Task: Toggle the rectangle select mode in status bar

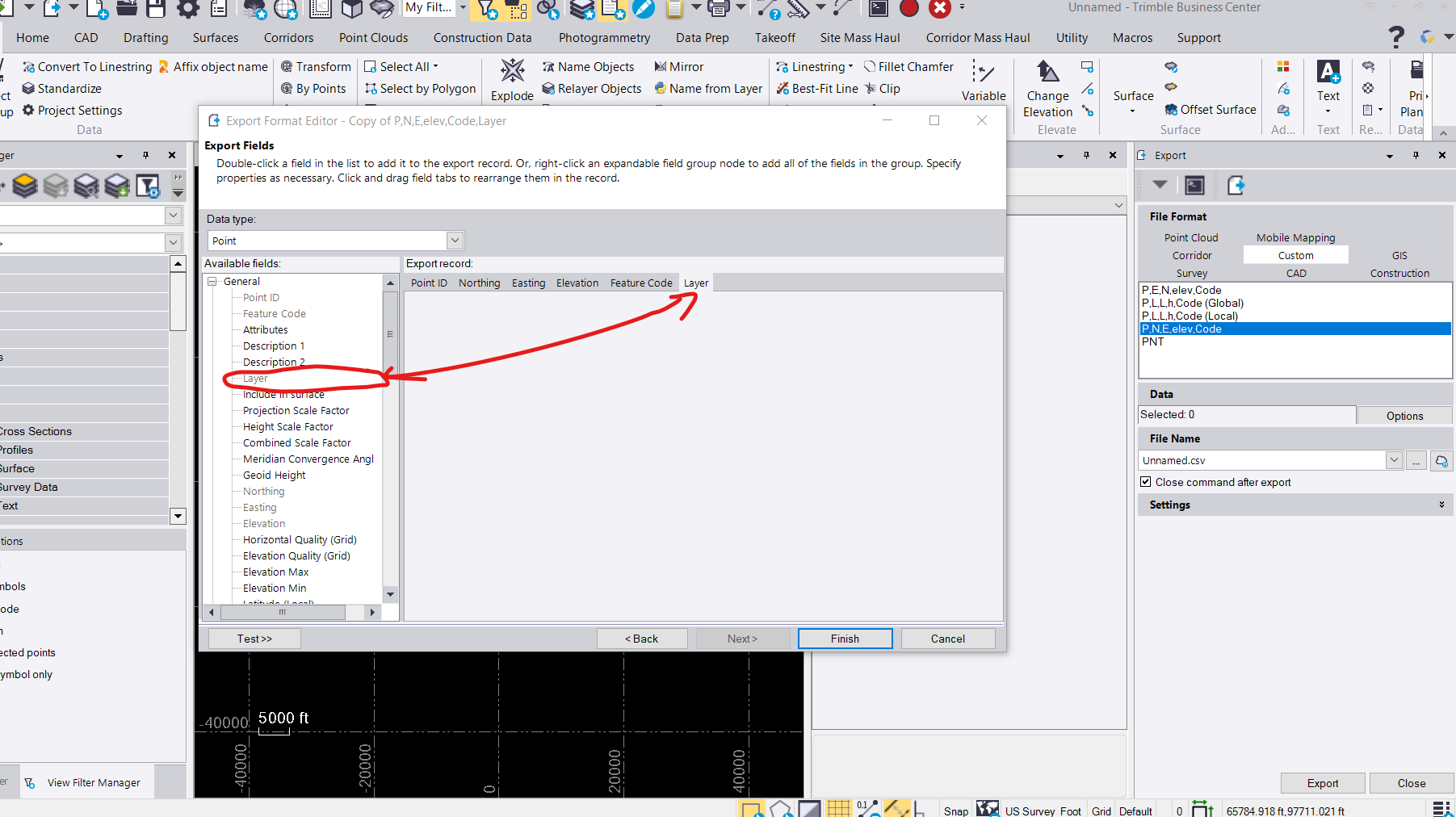Action: pos(751,809)
